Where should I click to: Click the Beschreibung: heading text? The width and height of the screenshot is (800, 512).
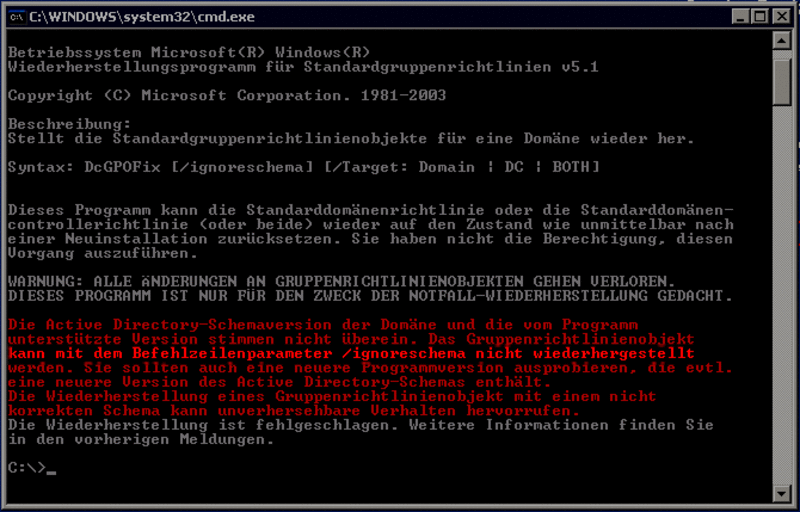[69, 124]
